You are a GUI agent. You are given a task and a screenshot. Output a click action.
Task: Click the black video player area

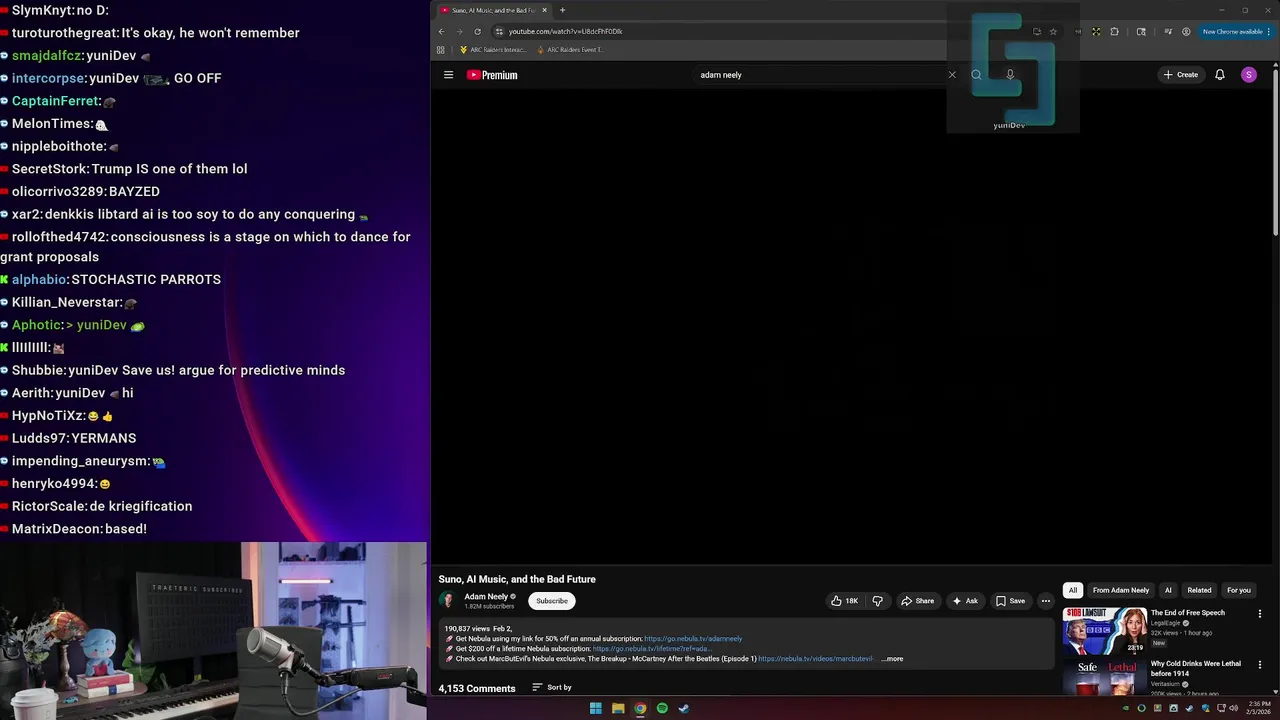(x=850, y=328)
